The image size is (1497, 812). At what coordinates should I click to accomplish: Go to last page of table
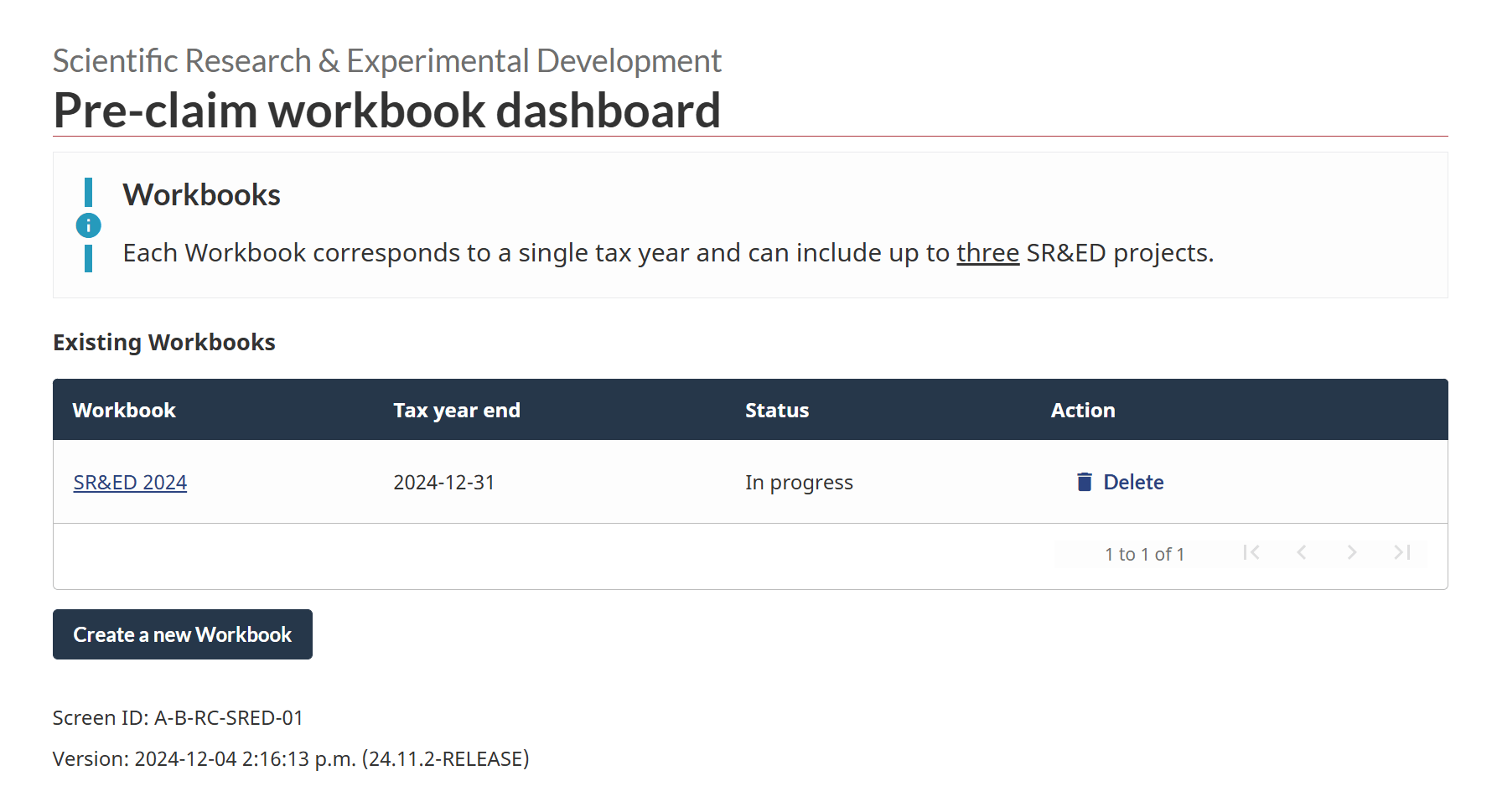(x=1402, y=552)
